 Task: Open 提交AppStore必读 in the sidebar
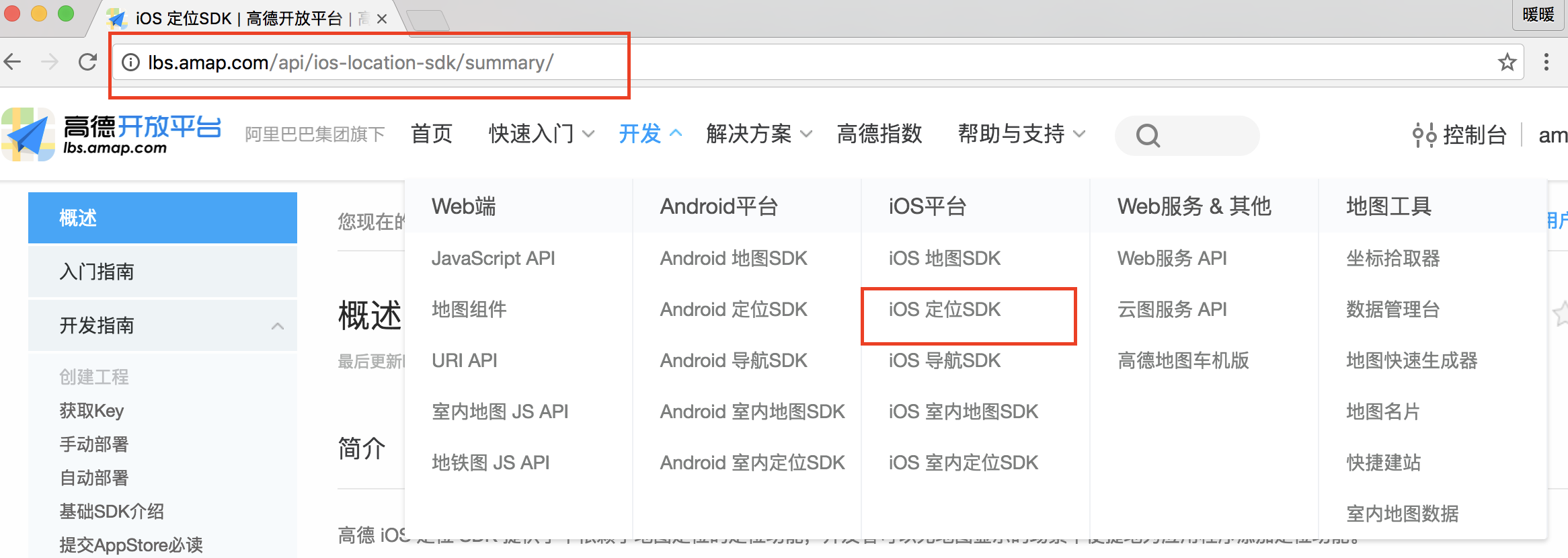[131, 545]
